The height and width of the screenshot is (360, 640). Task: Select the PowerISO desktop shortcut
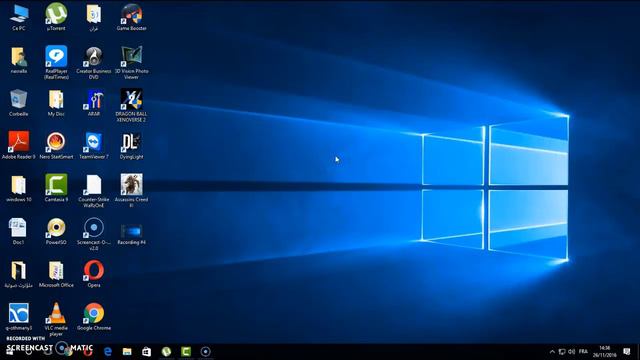(56, 231)
